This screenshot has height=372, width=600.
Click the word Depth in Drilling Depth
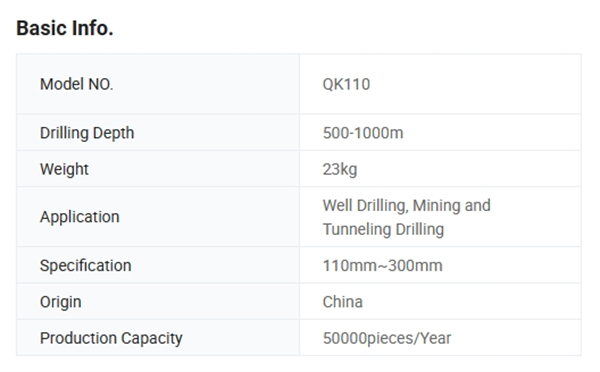(x=113, y=133)
